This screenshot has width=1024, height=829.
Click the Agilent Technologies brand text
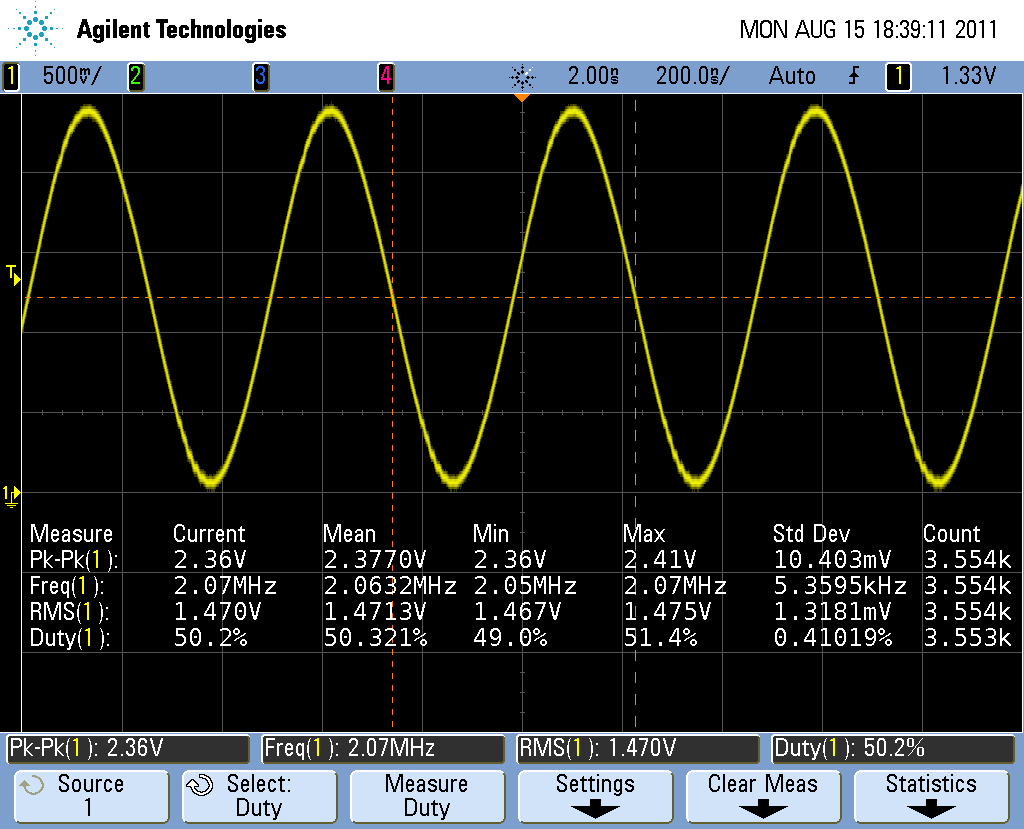tap(182, 29)
